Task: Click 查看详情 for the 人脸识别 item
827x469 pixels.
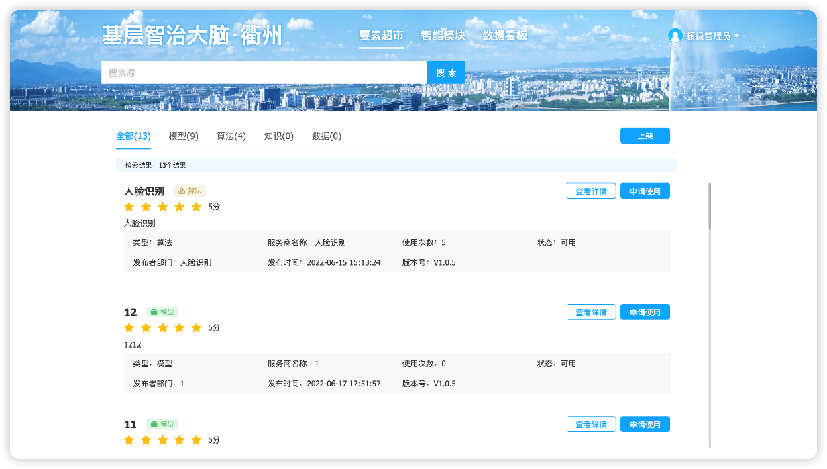Action: point(591,191)
